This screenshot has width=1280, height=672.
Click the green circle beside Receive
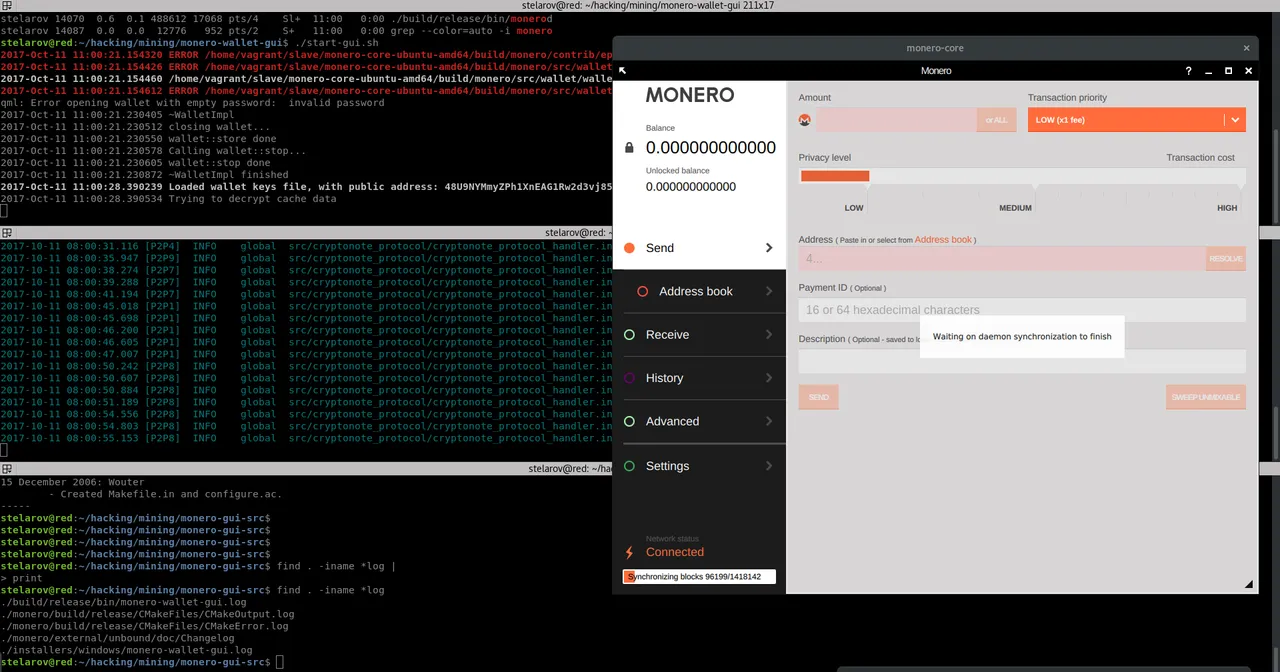(629, 335)
